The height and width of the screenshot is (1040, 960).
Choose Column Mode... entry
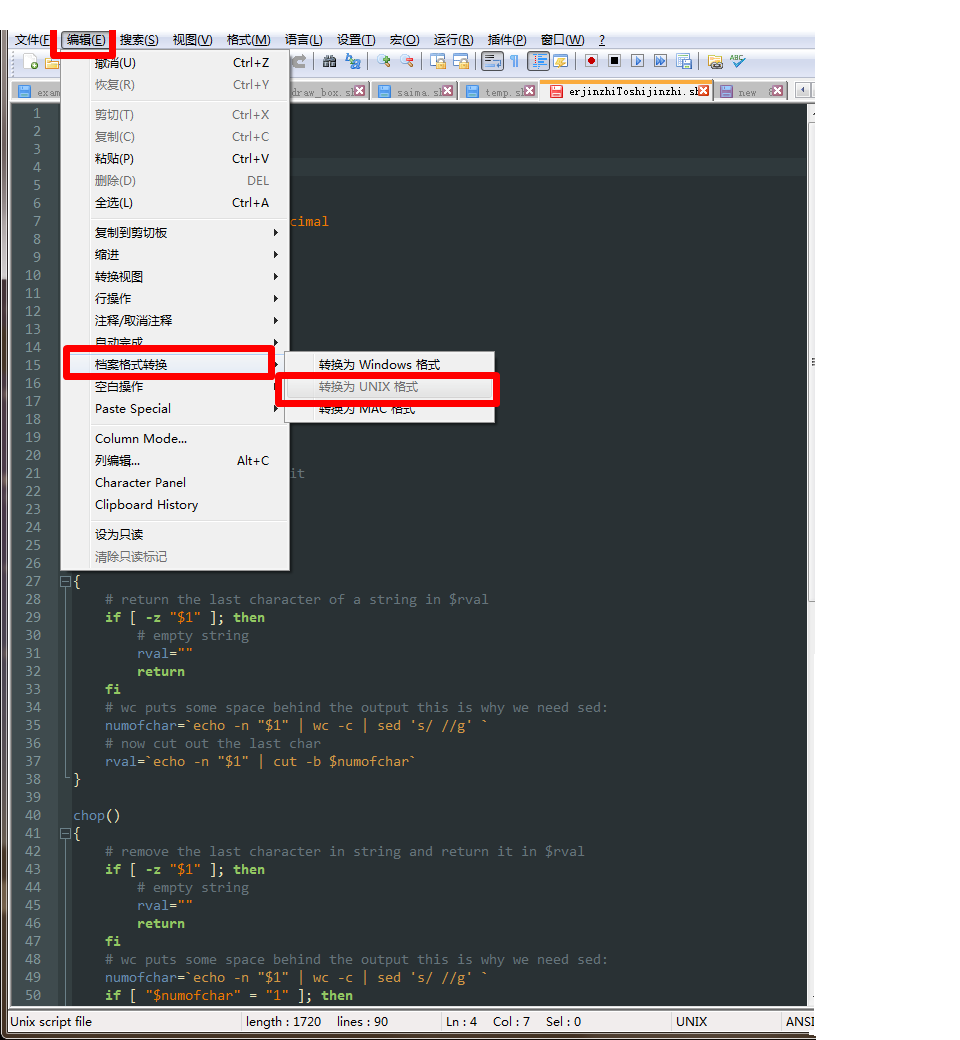click(175, 438)
